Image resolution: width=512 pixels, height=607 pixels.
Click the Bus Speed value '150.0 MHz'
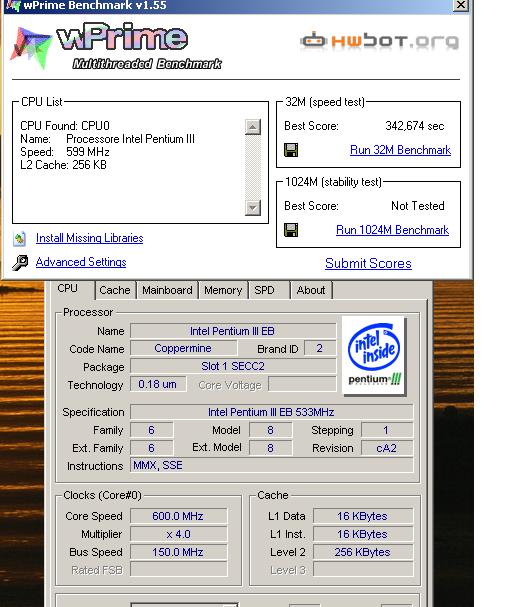pyautogui.click(x=178, y=552)
